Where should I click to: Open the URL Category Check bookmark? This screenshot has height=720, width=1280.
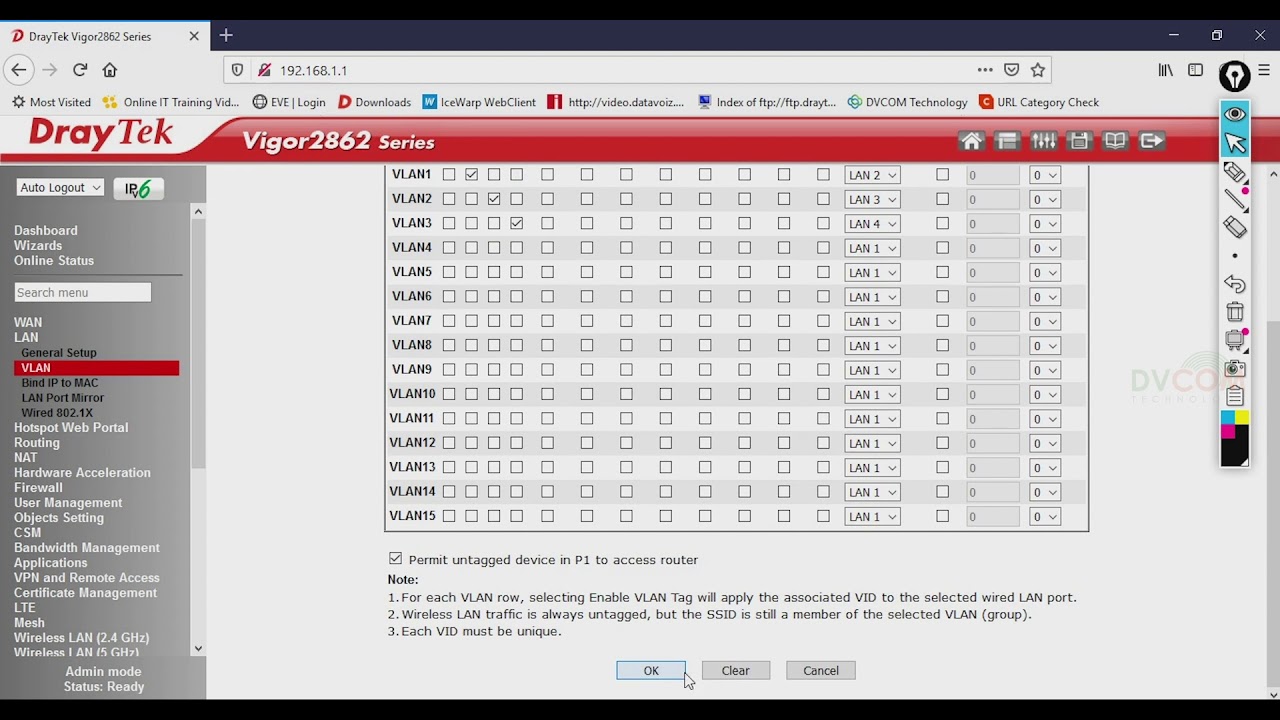tap(1039, 102)
